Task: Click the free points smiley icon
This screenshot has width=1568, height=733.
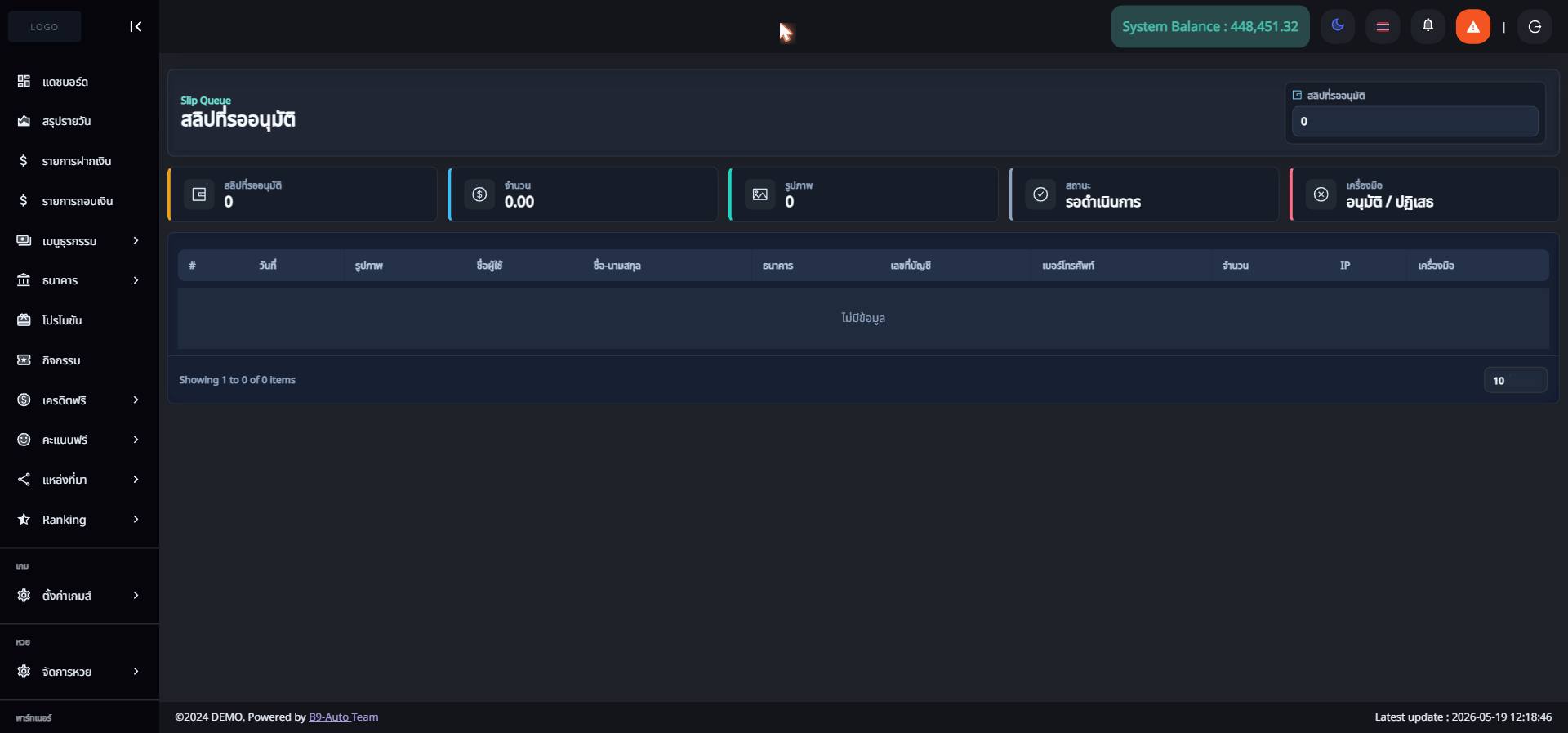Action: tap(24, 440)
